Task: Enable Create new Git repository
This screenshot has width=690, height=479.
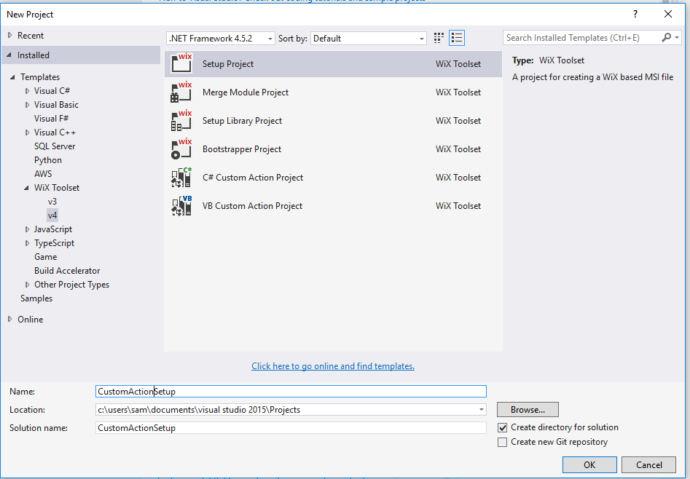Action: [x=503, y=442]
